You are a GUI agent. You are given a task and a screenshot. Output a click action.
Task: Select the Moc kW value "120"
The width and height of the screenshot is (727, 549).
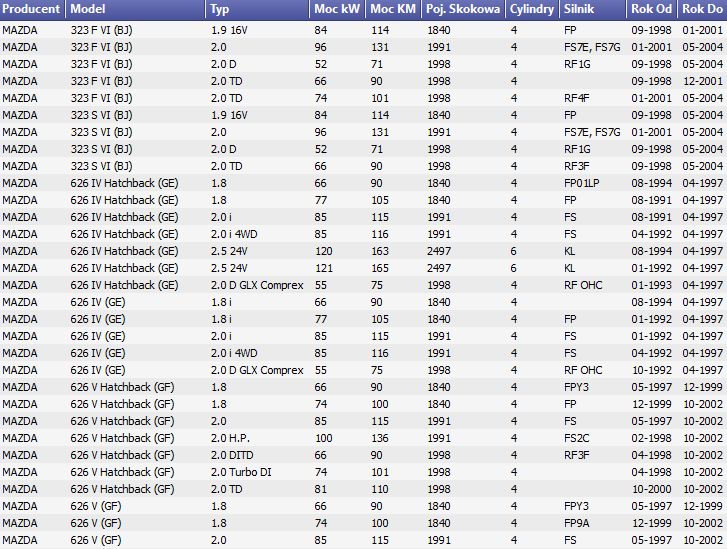pos(323,251)
